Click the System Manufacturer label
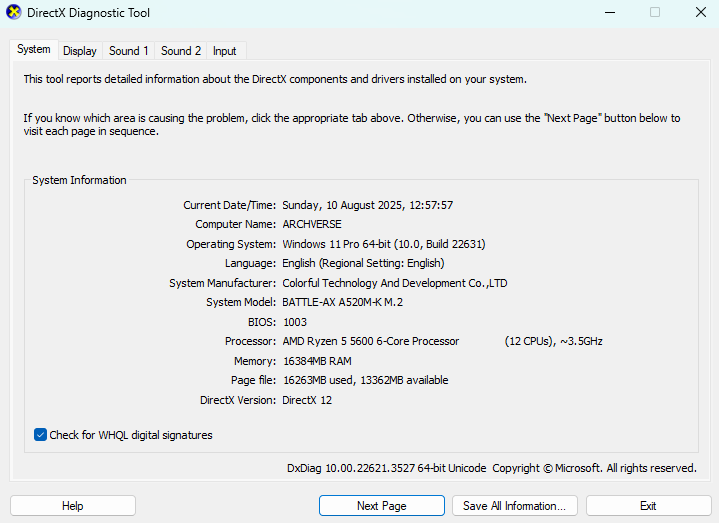The image size is (719, 523). (x=222, y=283)
